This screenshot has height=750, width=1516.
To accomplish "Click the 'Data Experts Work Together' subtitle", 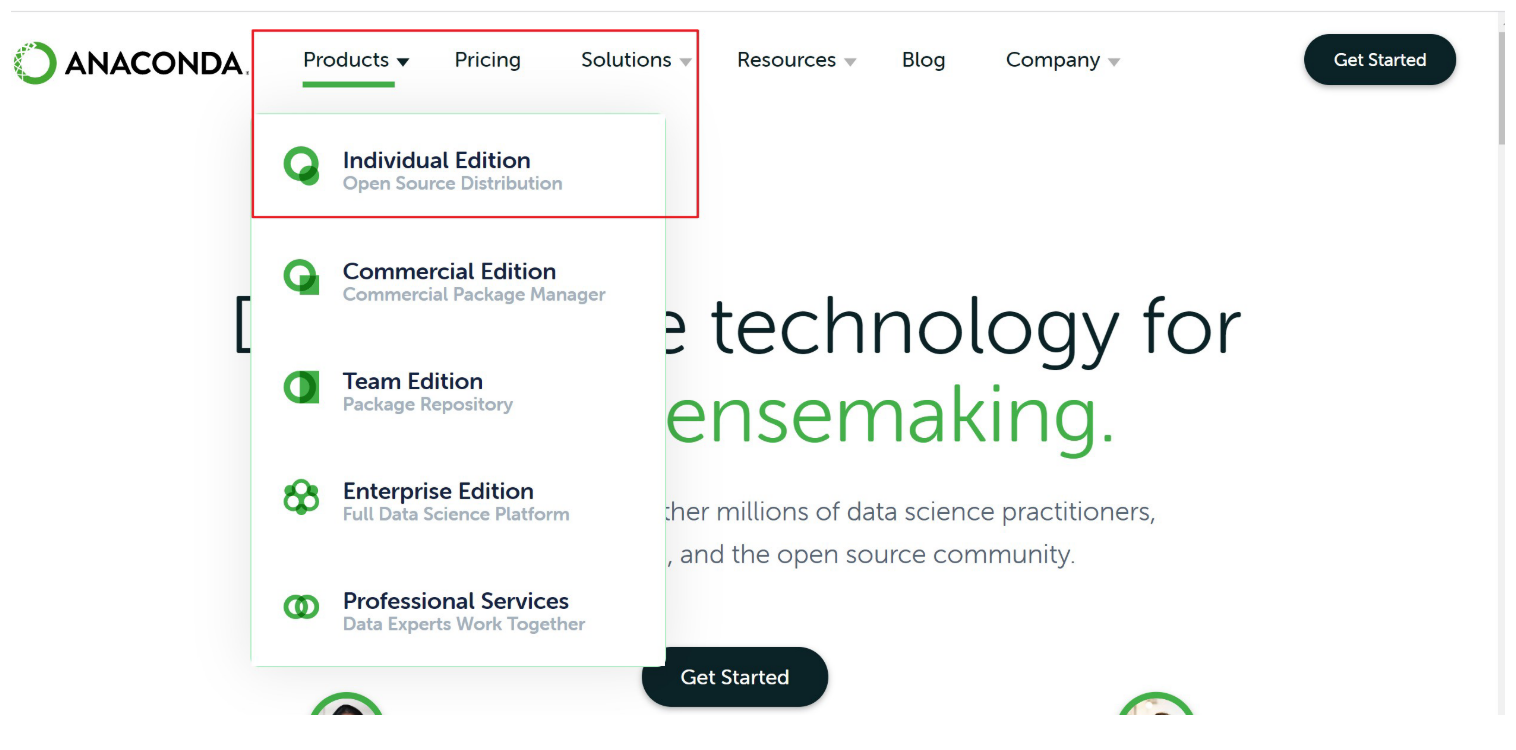I will pos(464,625).
